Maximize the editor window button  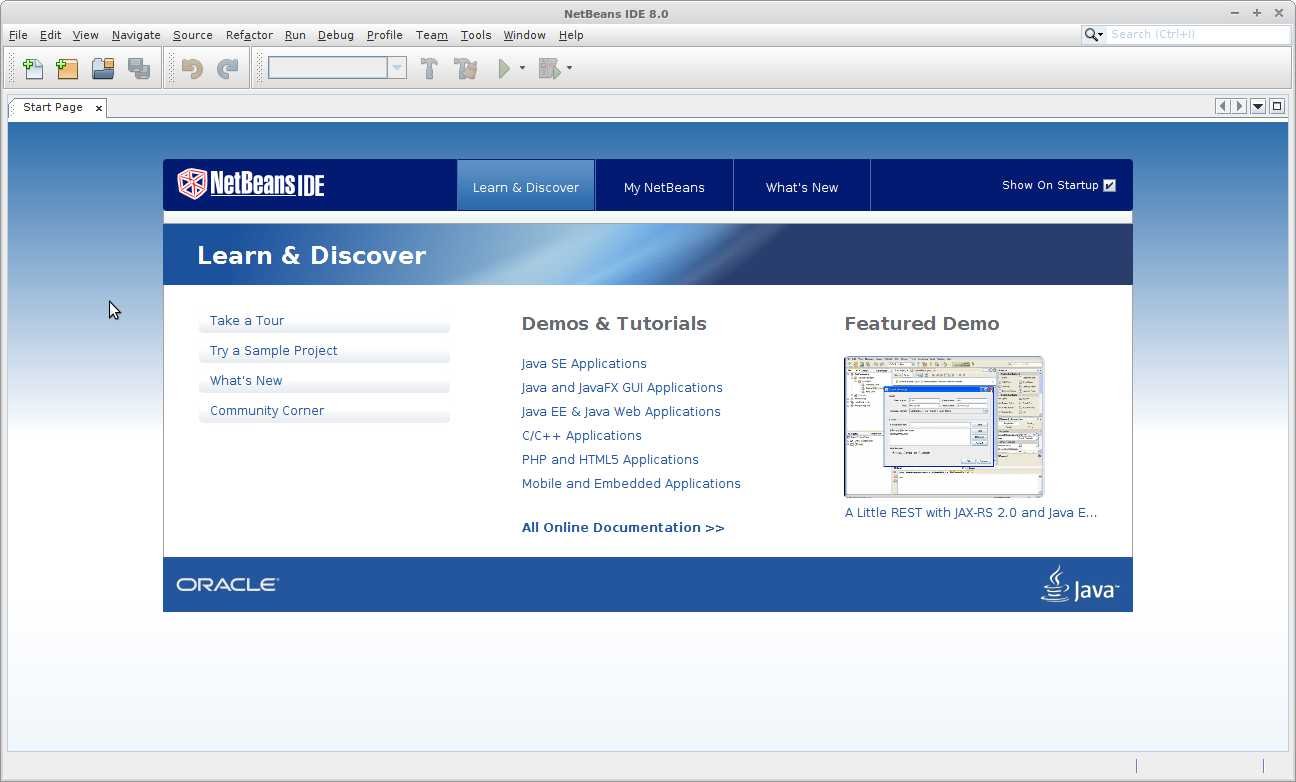(1277, 106)
